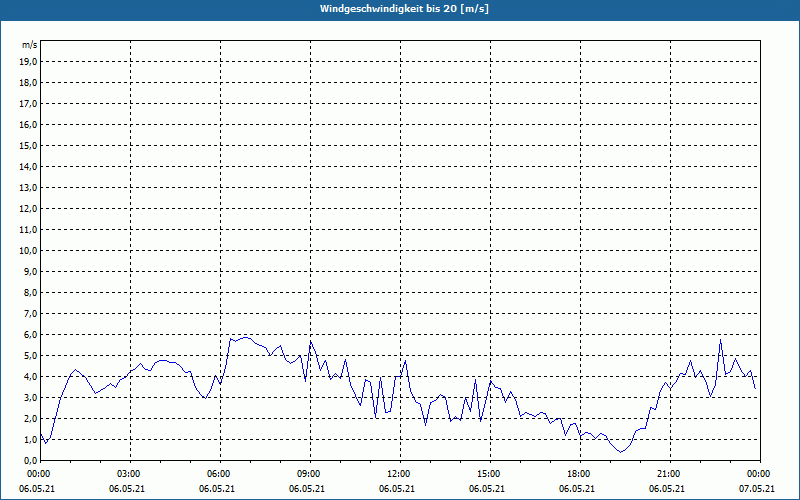Click the 03:00 time axis label
Viewport: 800px width, 500px height.
pyautogui.click(x=128, y=474)
